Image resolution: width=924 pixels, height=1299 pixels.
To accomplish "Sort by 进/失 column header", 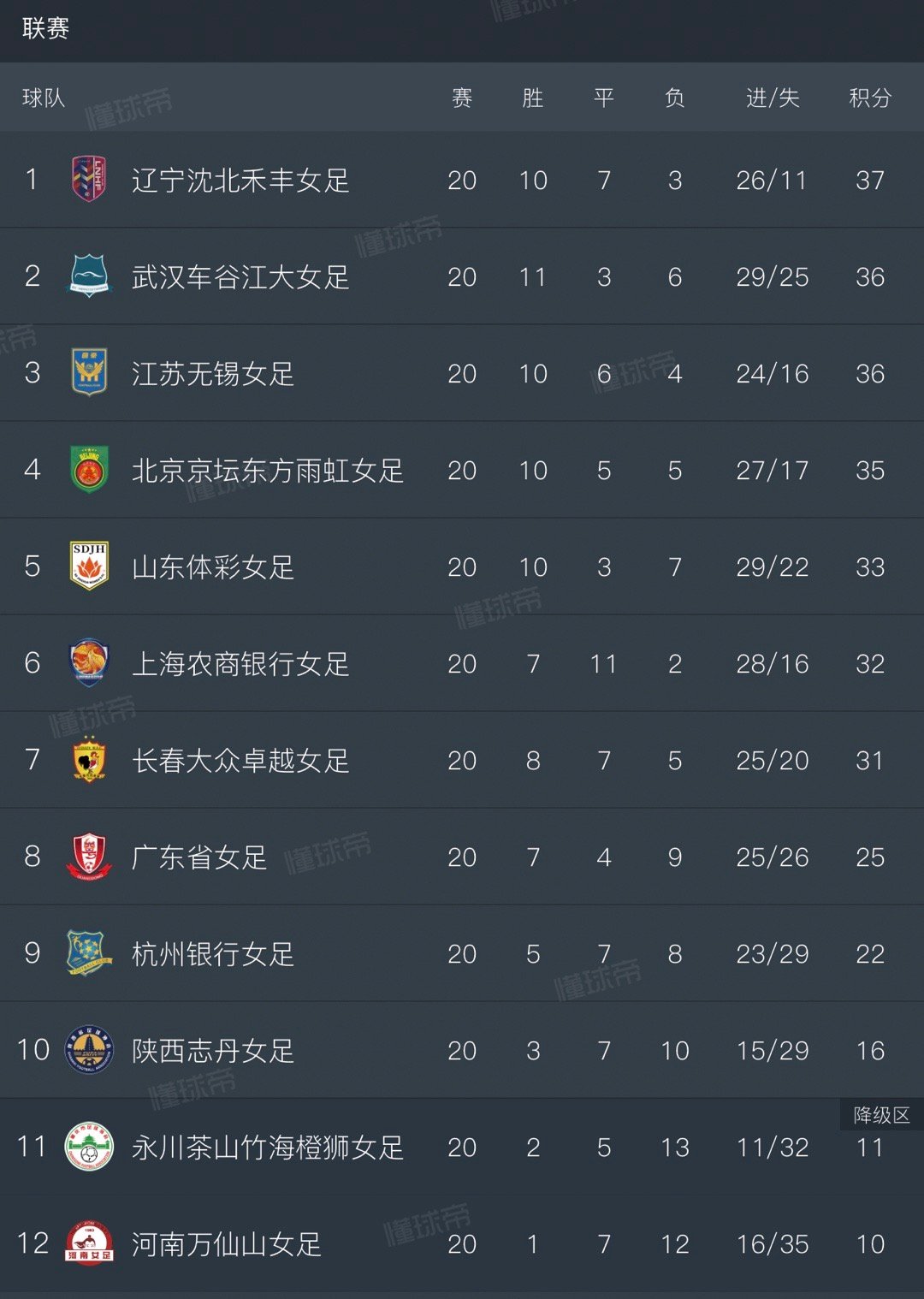I will 773,98.
